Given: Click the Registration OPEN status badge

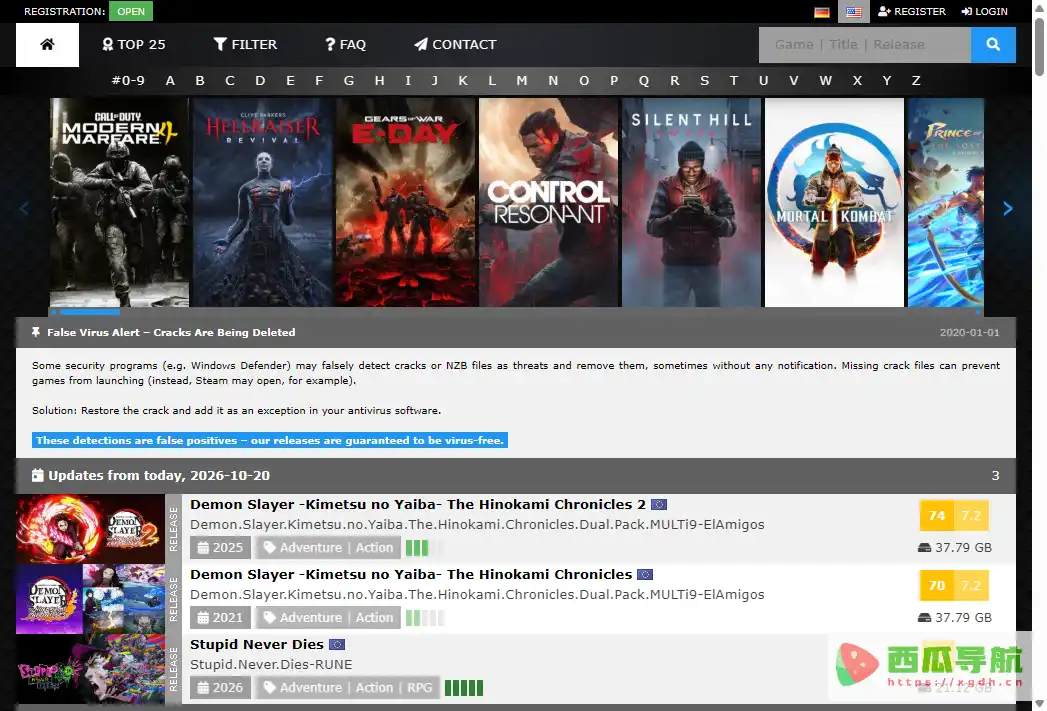Looking at the screenshot, I should (x=131, y=11).
